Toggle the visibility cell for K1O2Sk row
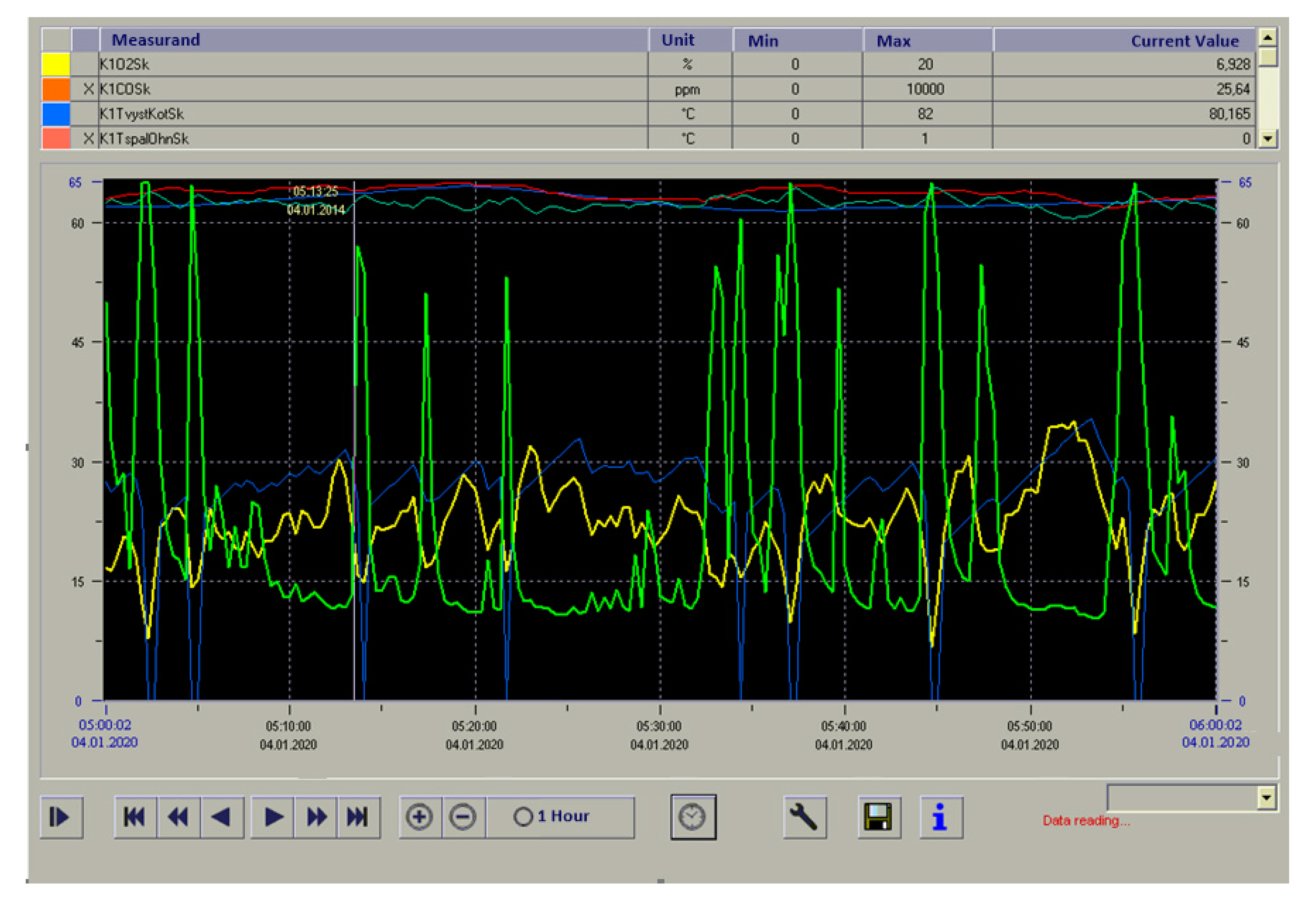 (86, 64)
